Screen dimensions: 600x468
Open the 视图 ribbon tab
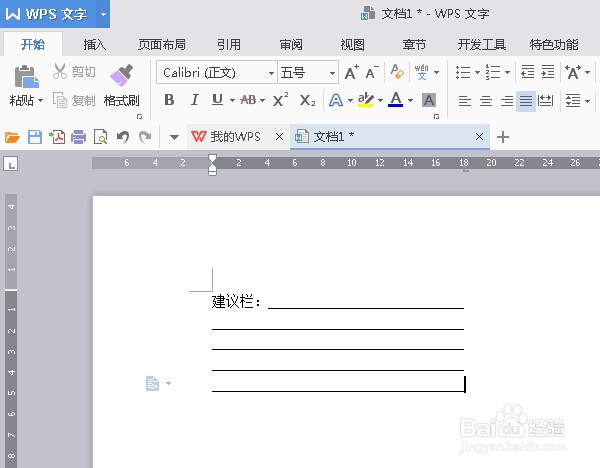click(x=352, y=45)
